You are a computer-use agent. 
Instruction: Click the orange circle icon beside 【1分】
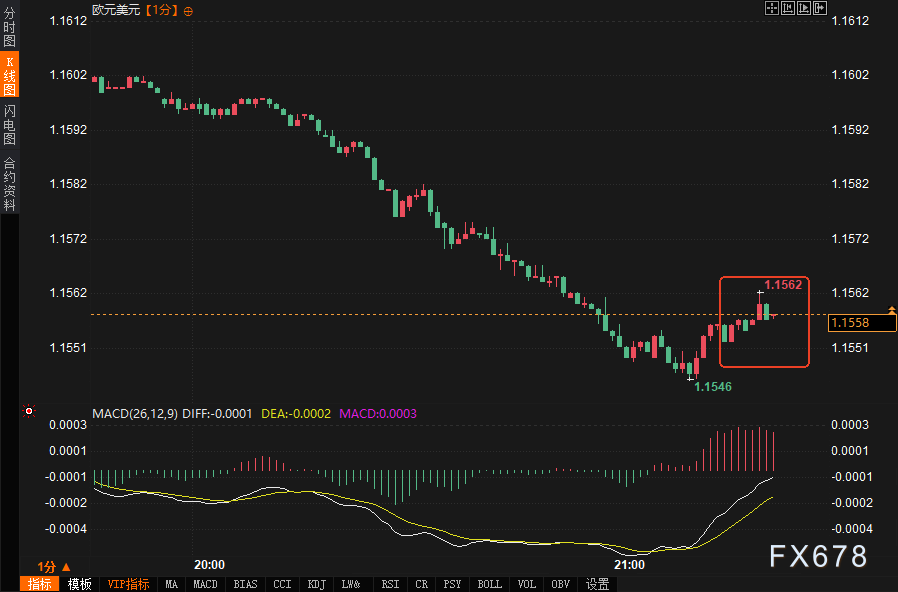189,10
